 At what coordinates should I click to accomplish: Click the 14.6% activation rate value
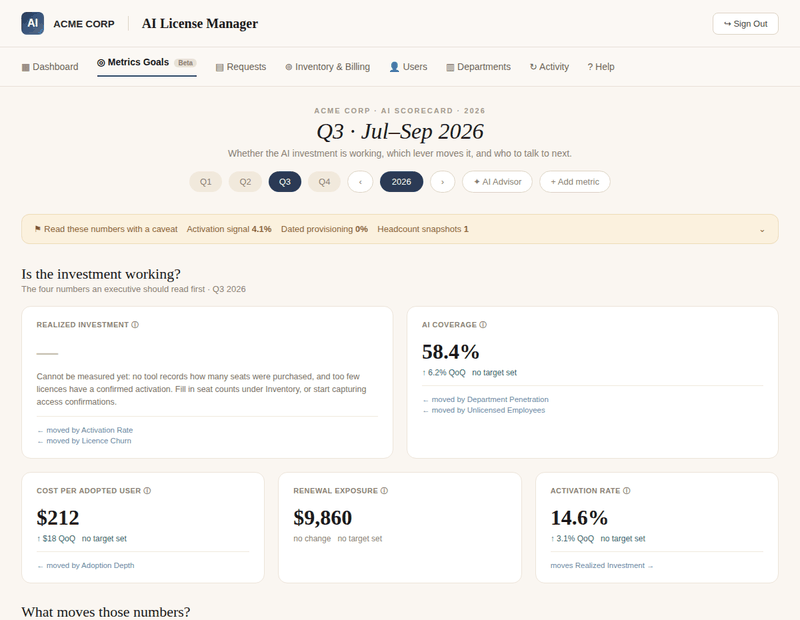tap(579, 518)
